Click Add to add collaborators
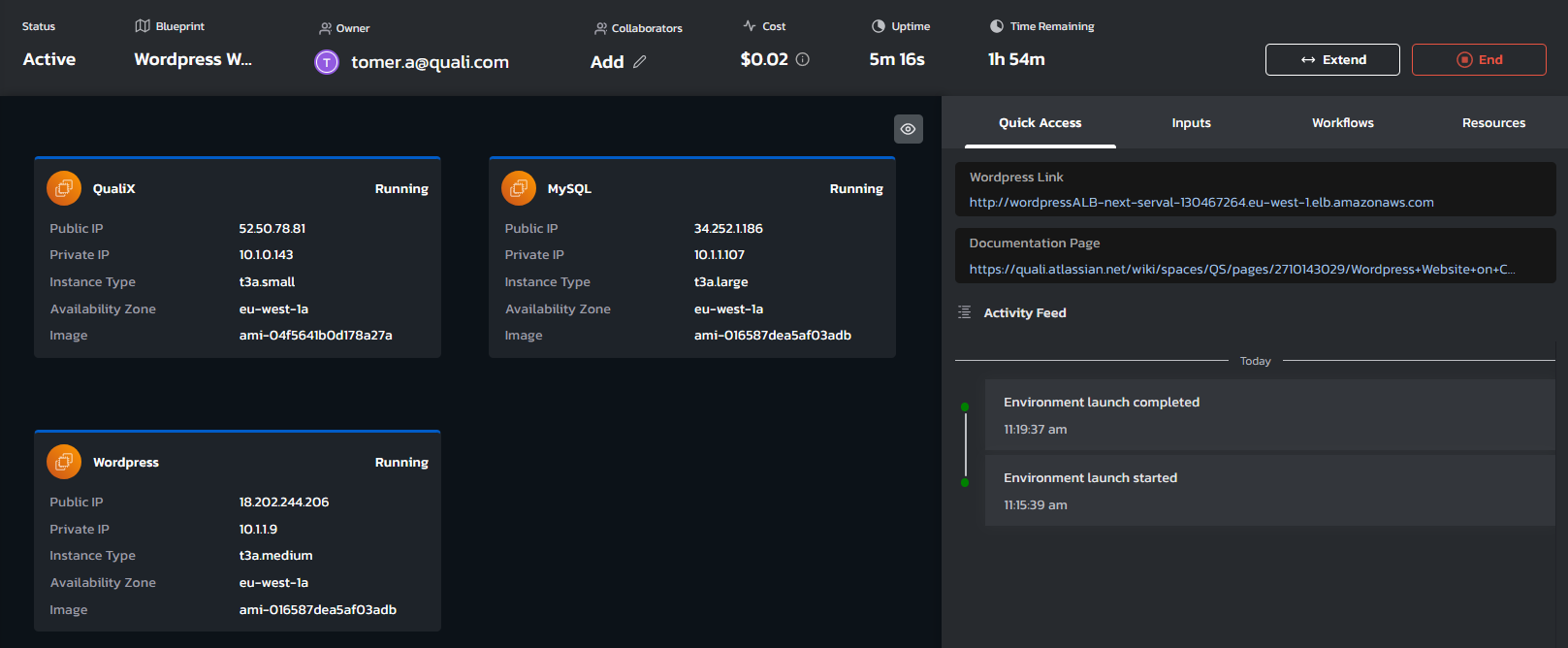1568x648 pixels. click(607, 62)
